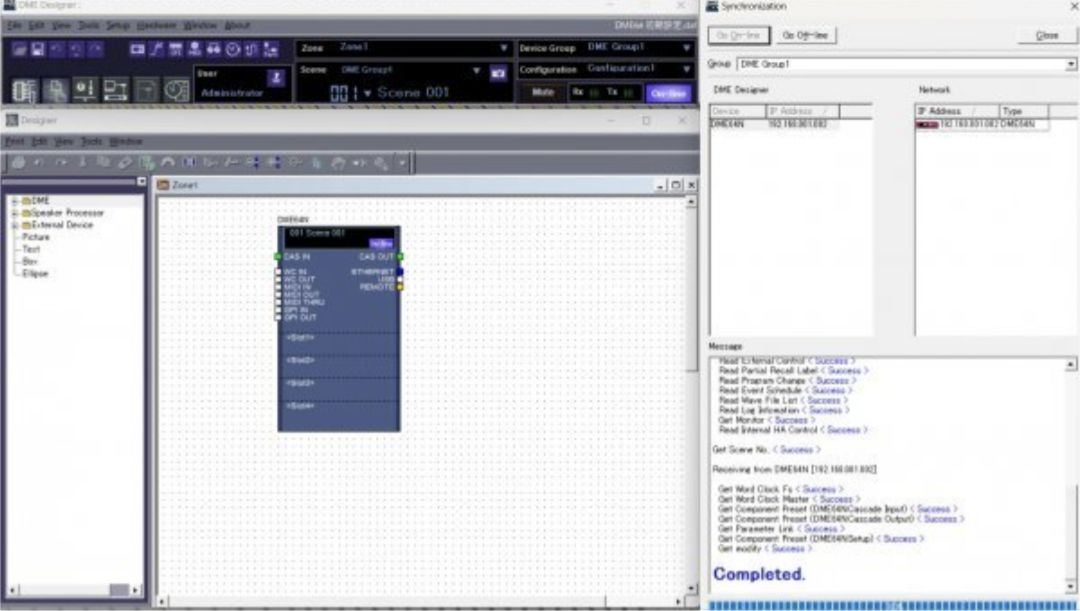Image resolution: width=1080 pixels, height=611 pixels.
Task: Click the ETHERNET blue port on DME64N
Action: coord(400,272)
